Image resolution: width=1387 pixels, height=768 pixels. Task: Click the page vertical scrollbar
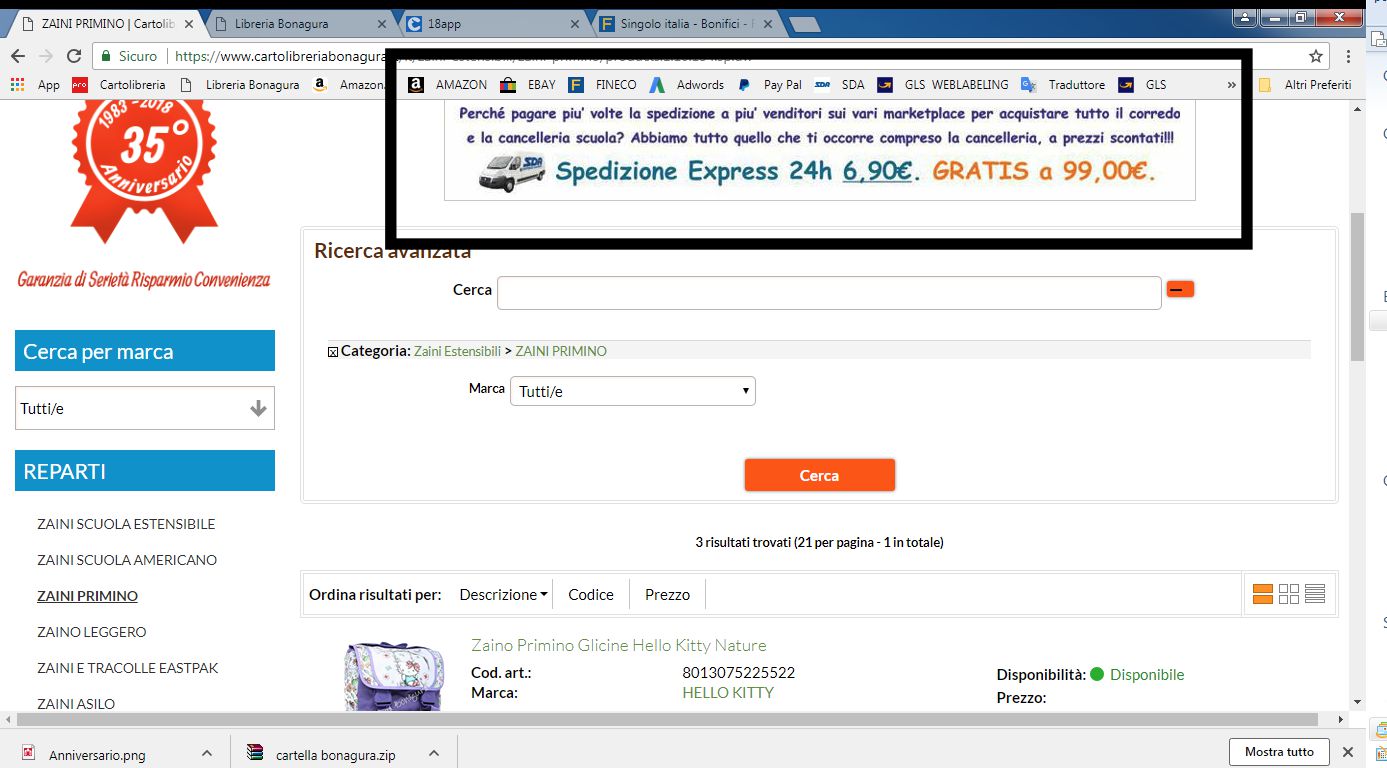[1357, 288]
